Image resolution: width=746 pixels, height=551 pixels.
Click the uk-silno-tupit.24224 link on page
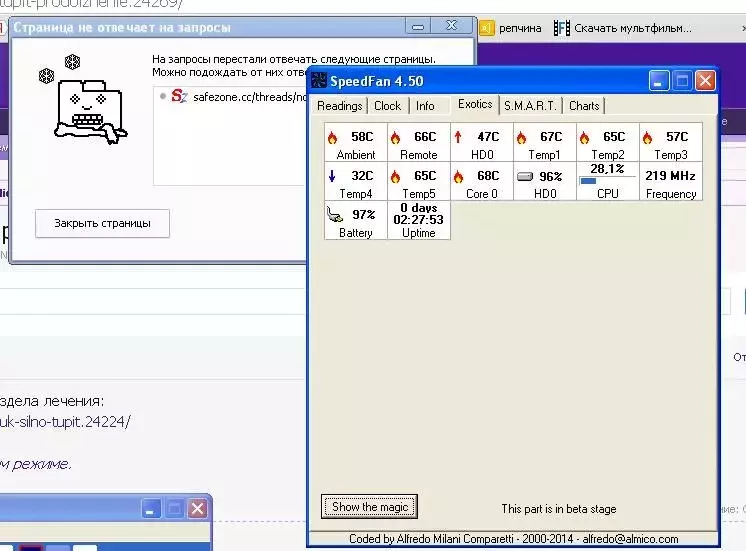tap(65, 422)
